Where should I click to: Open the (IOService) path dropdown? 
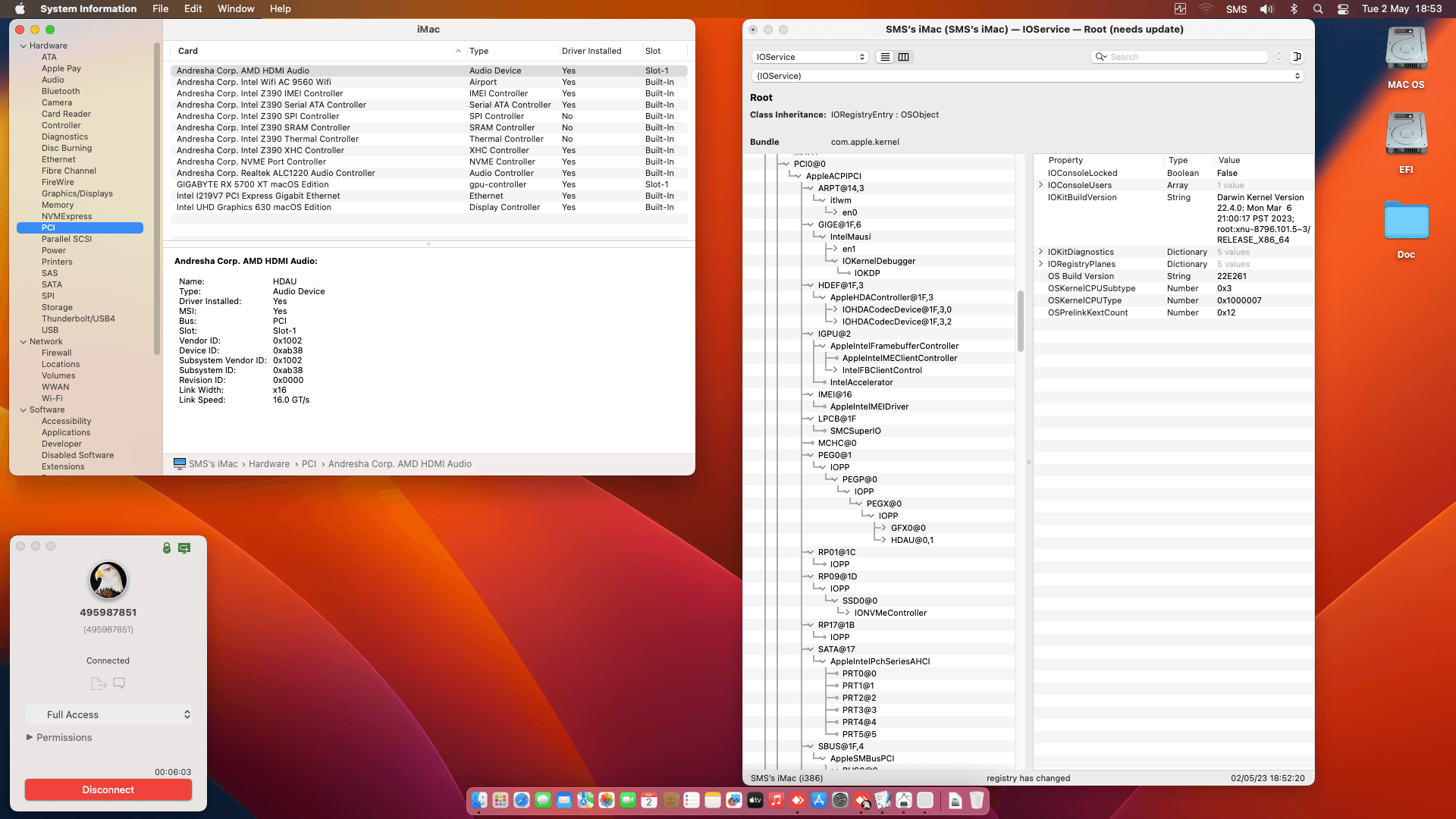pos(1027,76)
